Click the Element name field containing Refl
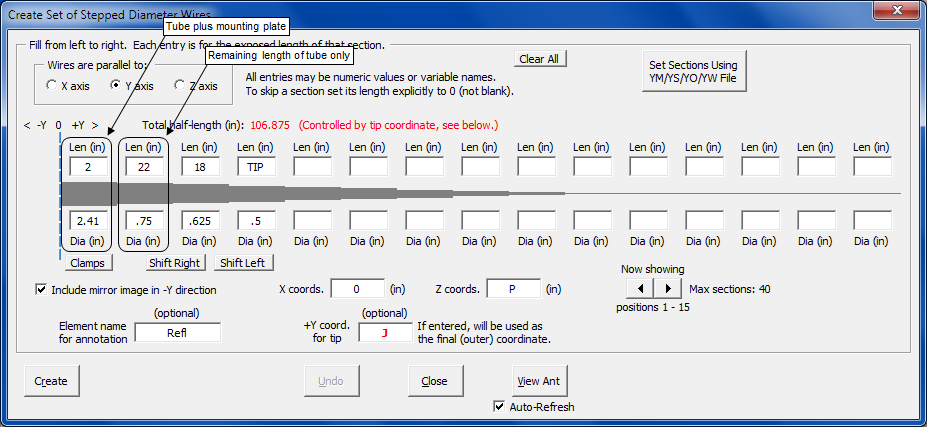The width and height of the screenshot is (927, 427). (x=177, y=333)
